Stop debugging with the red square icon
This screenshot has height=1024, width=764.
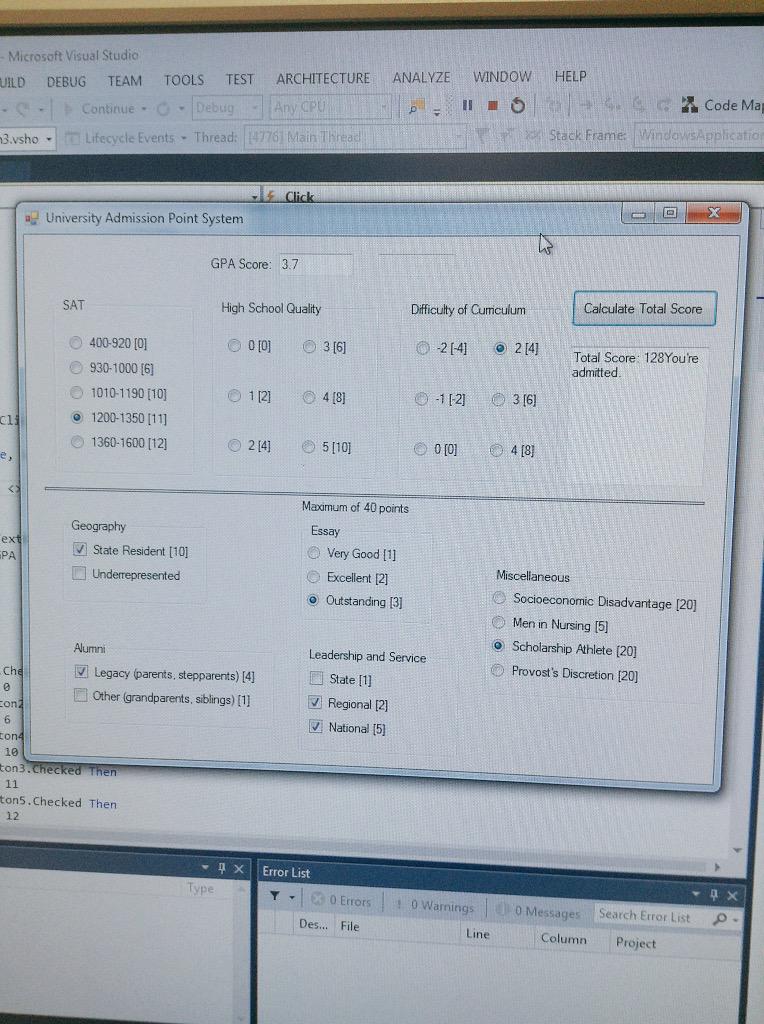click(493, 105)
